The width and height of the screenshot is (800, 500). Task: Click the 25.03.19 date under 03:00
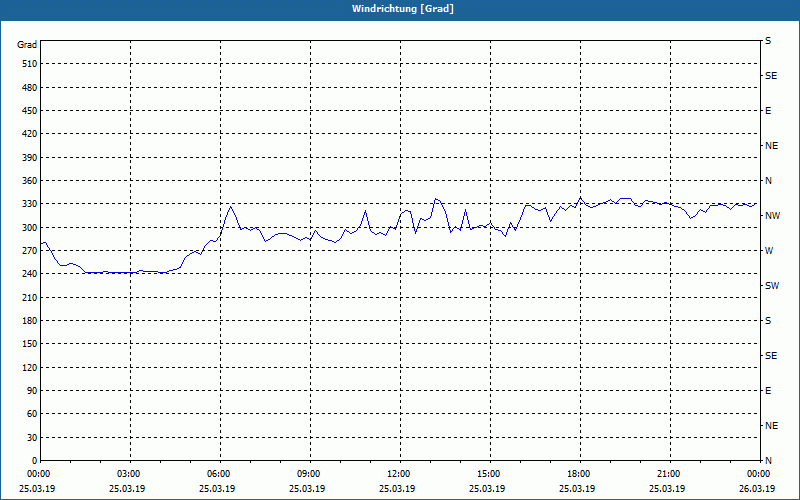(128, 489)
